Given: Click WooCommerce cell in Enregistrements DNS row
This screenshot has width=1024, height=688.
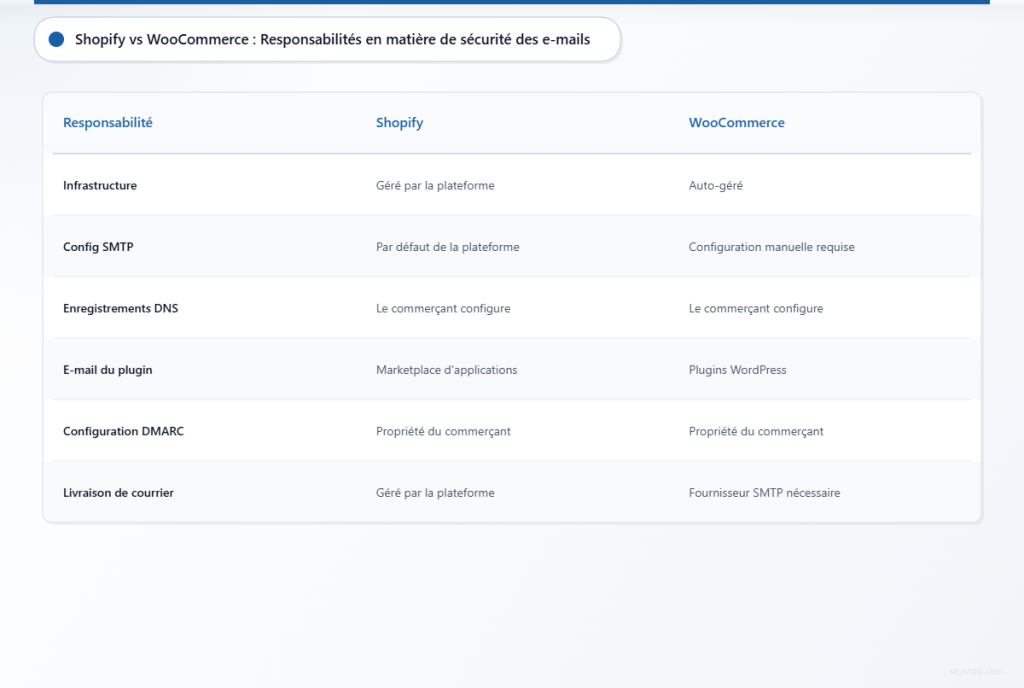Looking at the screenshot, I should pos(756,308).
